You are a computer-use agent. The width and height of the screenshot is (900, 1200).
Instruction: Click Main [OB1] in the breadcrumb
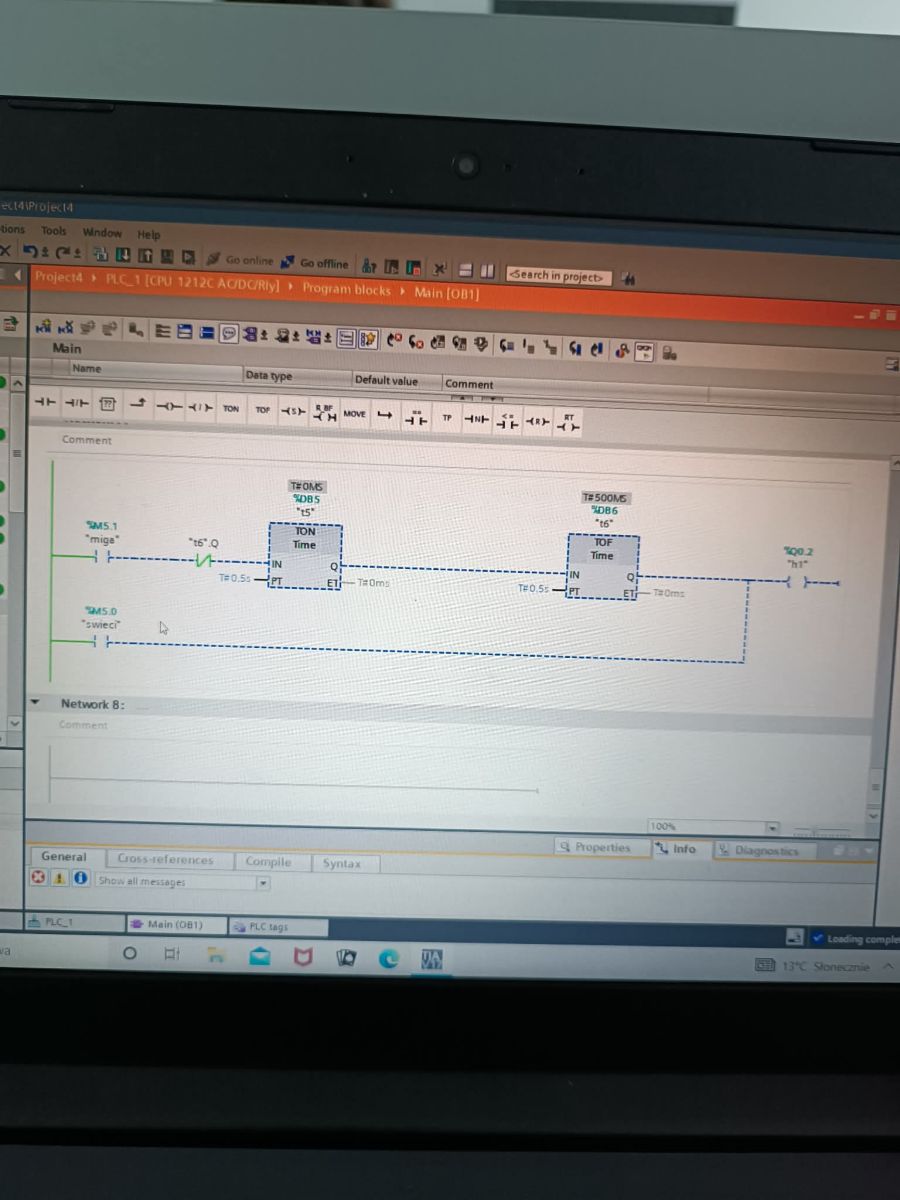point(447,294)
